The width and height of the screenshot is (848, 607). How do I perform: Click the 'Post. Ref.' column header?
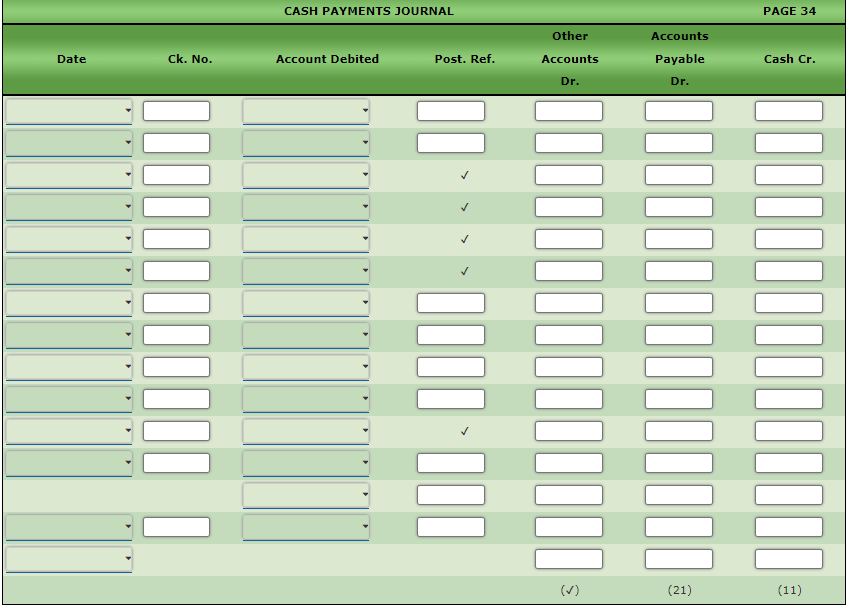[x=465, y=58]
